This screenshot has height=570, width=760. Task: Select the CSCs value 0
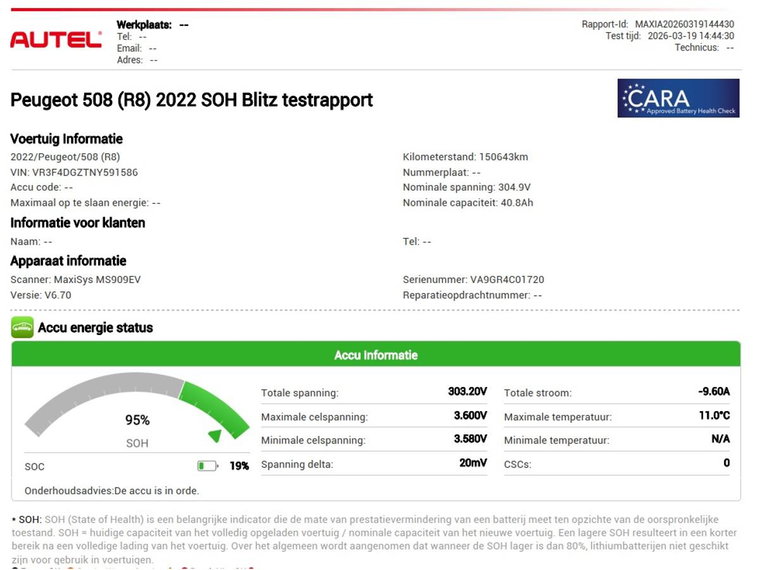(727, 463)
